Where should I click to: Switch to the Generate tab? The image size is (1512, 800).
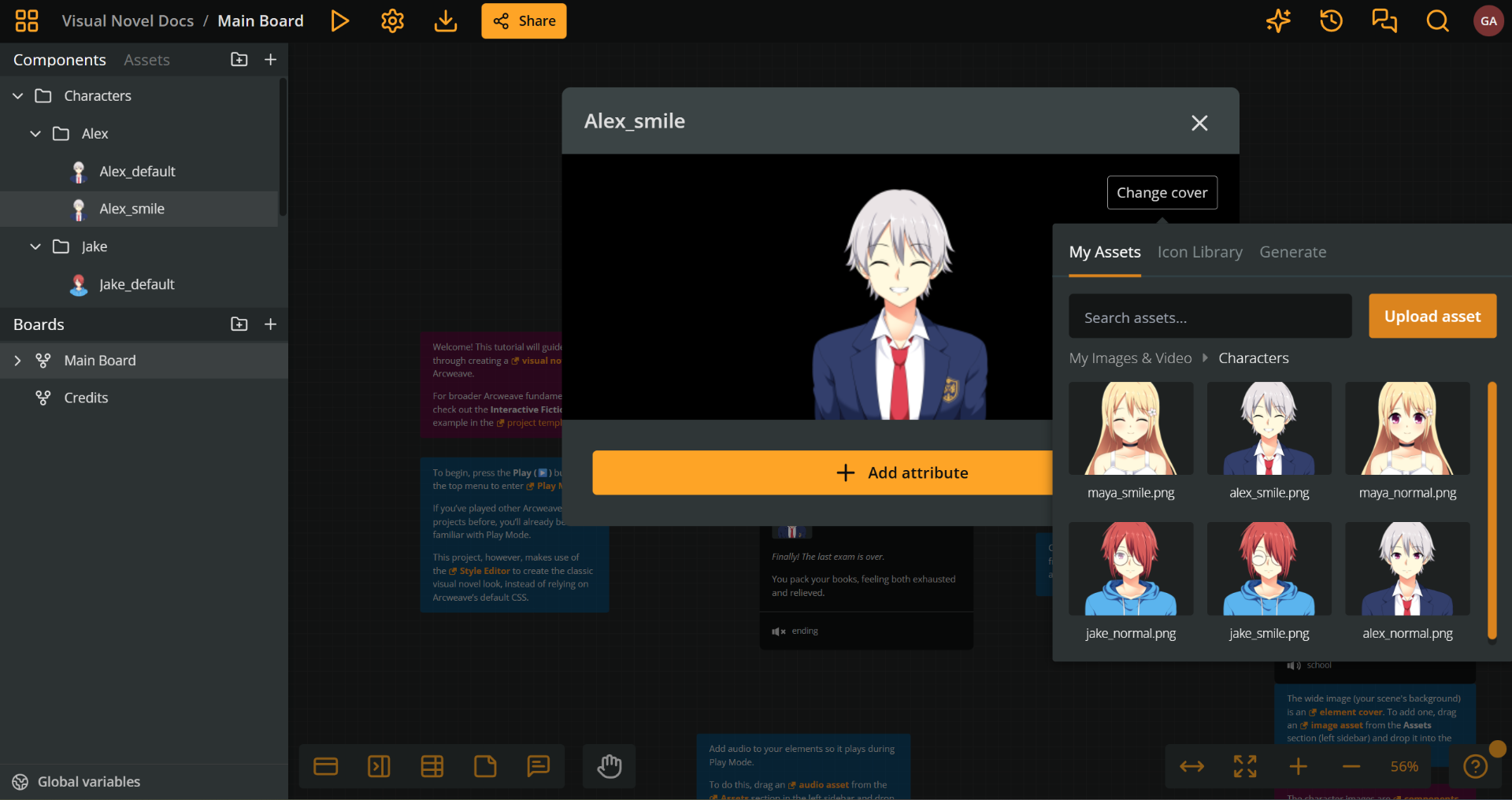(x=1292, y=252)
